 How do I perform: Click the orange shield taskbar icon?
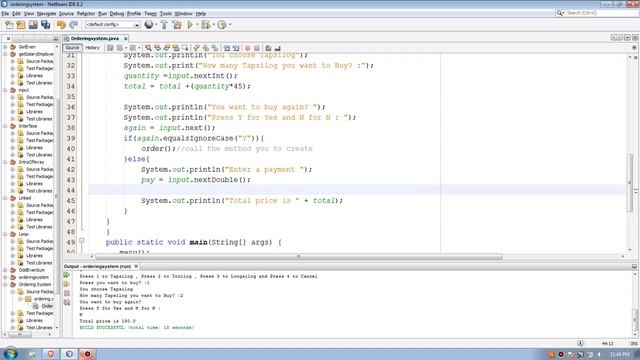(x=51, y=354)
